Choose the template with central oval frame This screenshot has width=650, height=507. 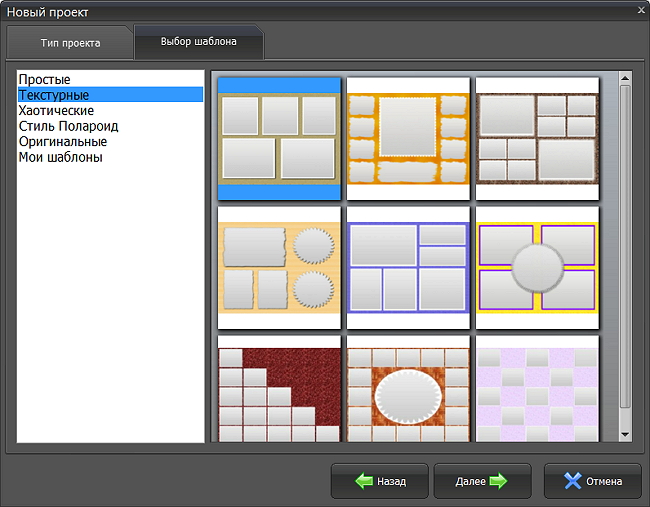point(407,390)
